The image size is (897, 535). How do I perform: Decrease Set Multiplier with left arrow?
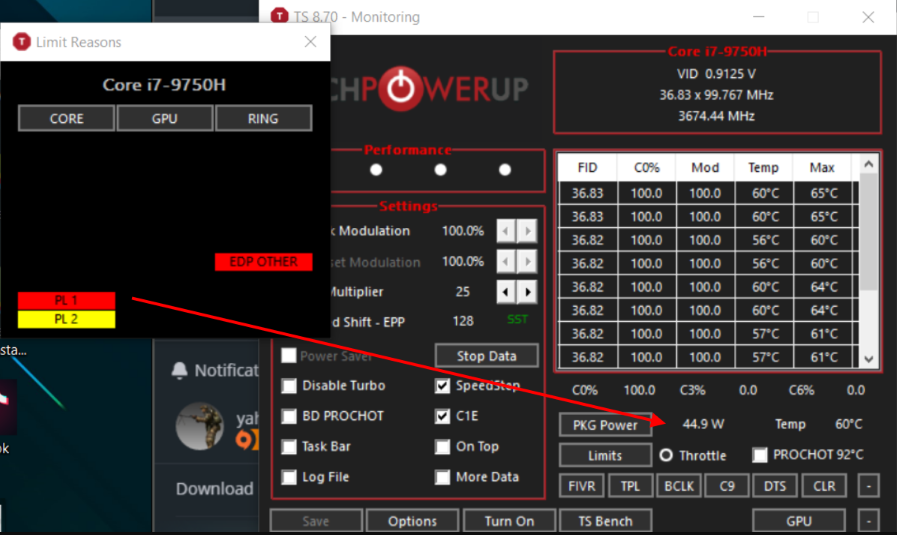pos(506,292)
